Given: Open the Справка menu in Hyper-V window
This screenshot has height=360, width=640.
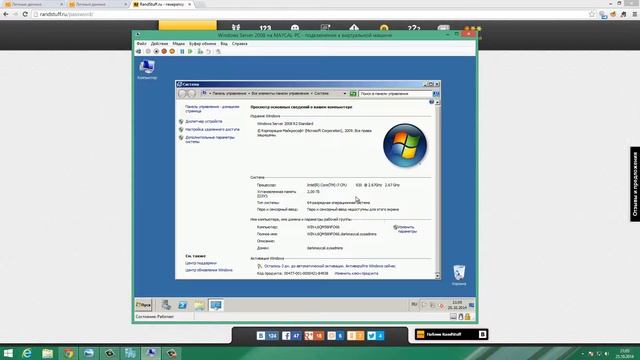Looking at the screenshot, I should (x=240, y=44).
